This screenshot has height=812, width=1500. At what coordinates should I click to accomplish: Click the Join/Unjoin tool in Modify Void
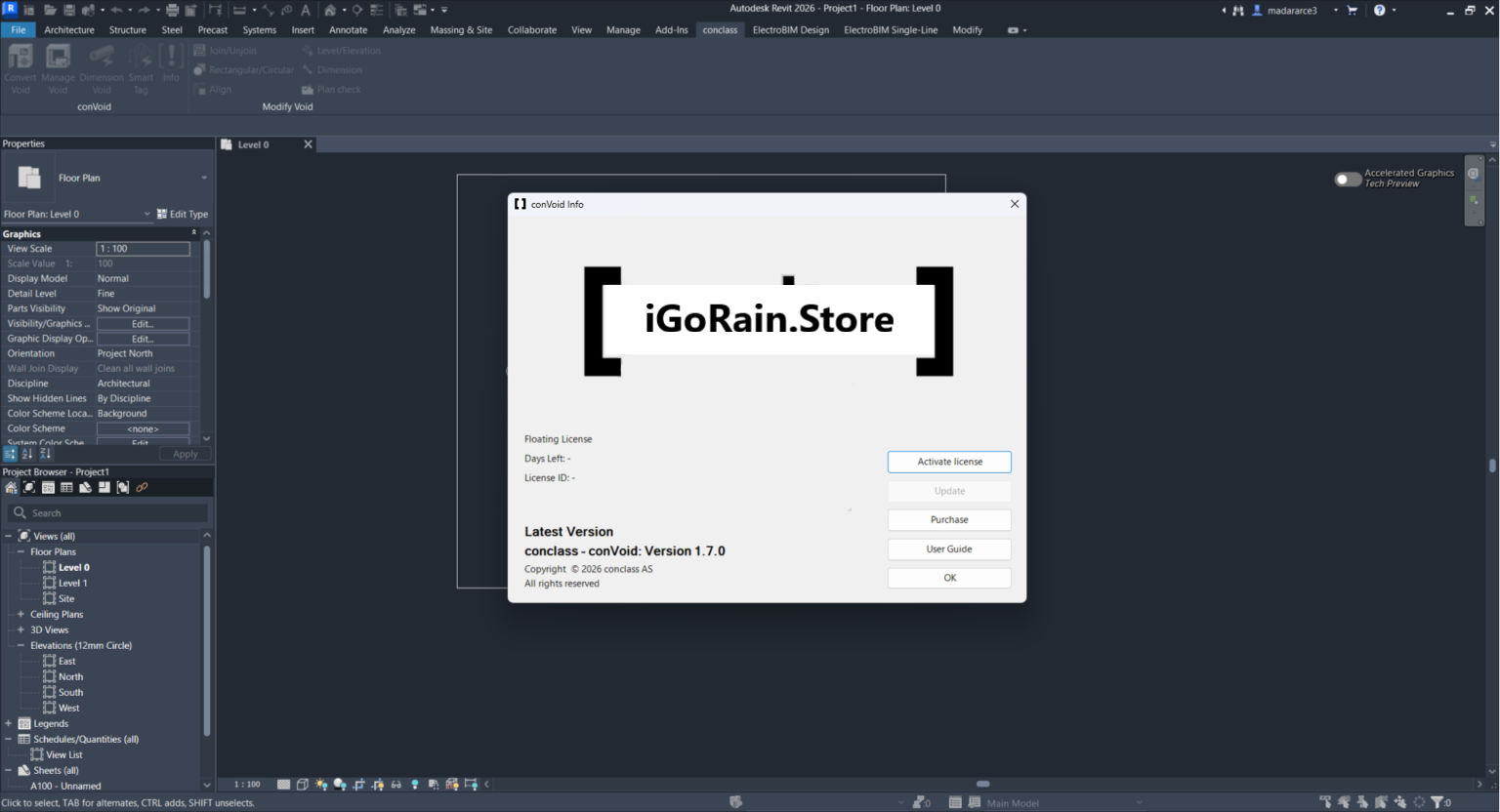coord(226,51)
